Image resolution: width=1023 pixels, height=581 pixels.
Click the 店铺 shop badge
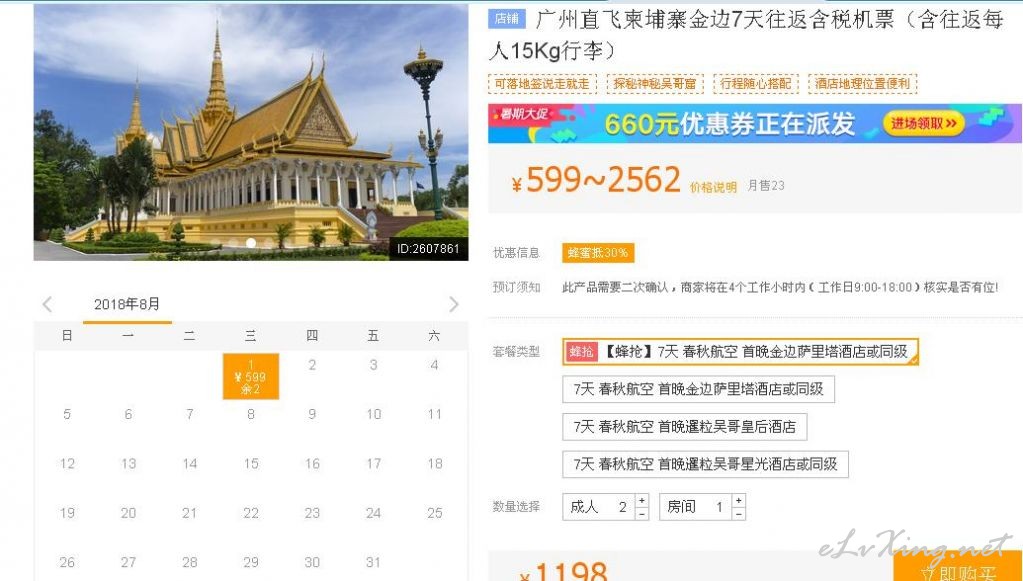coord(507,18)
